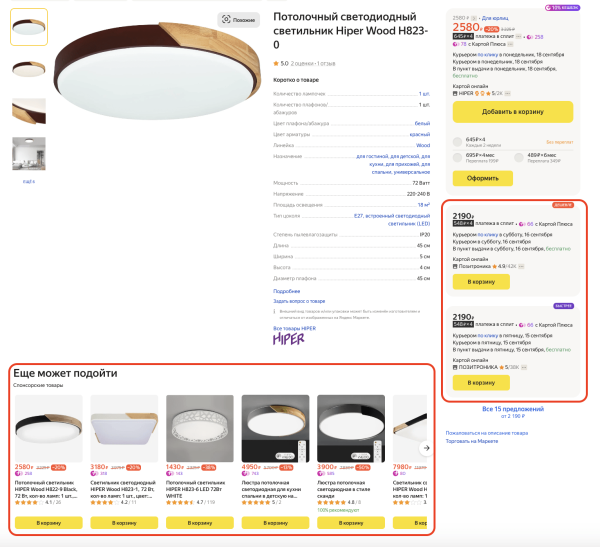
Task: Click the orange rating star beside 5.0
Action: (276, 64)
